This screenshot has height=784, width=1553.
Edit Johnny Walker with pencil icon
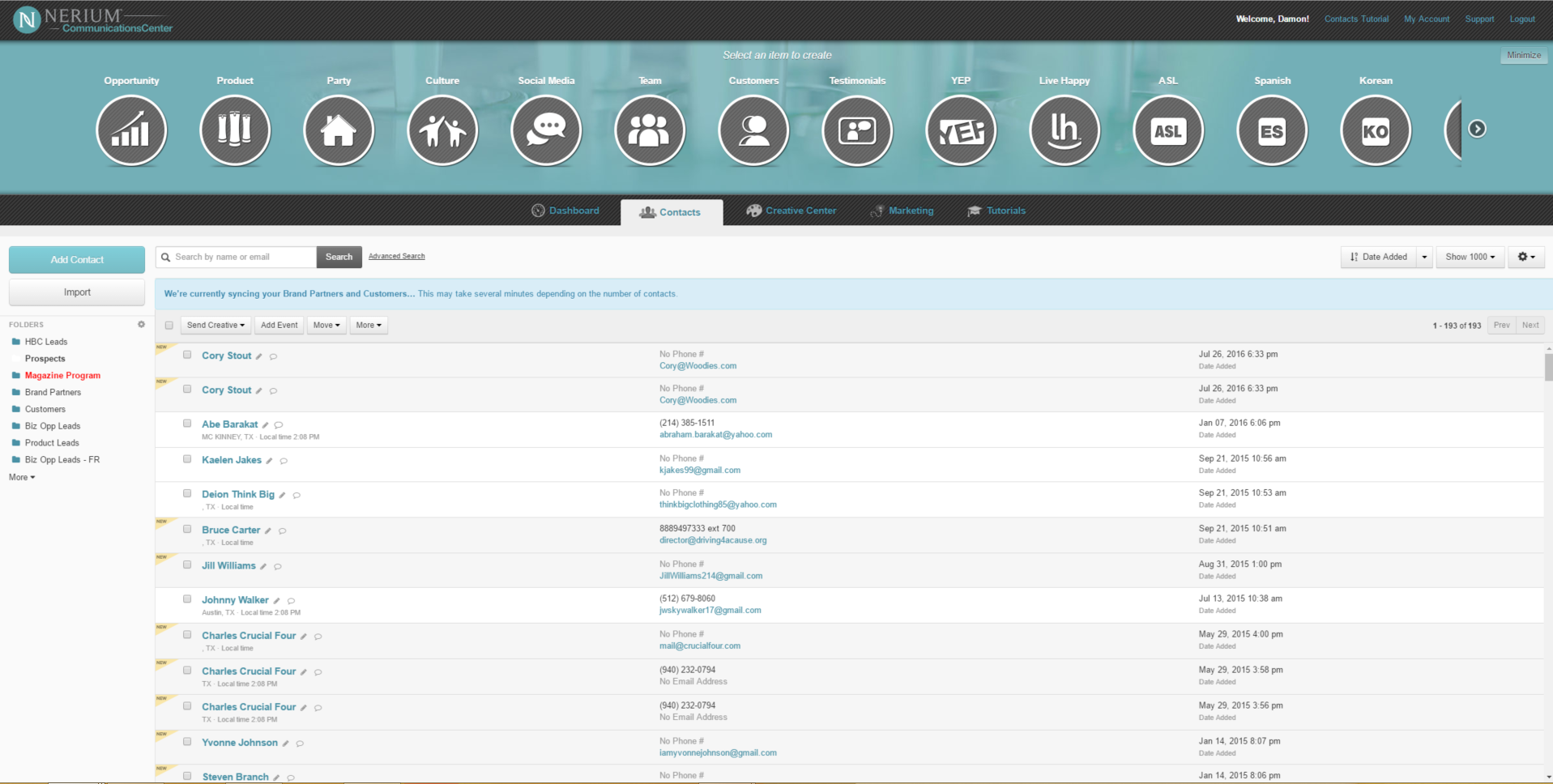276,601
